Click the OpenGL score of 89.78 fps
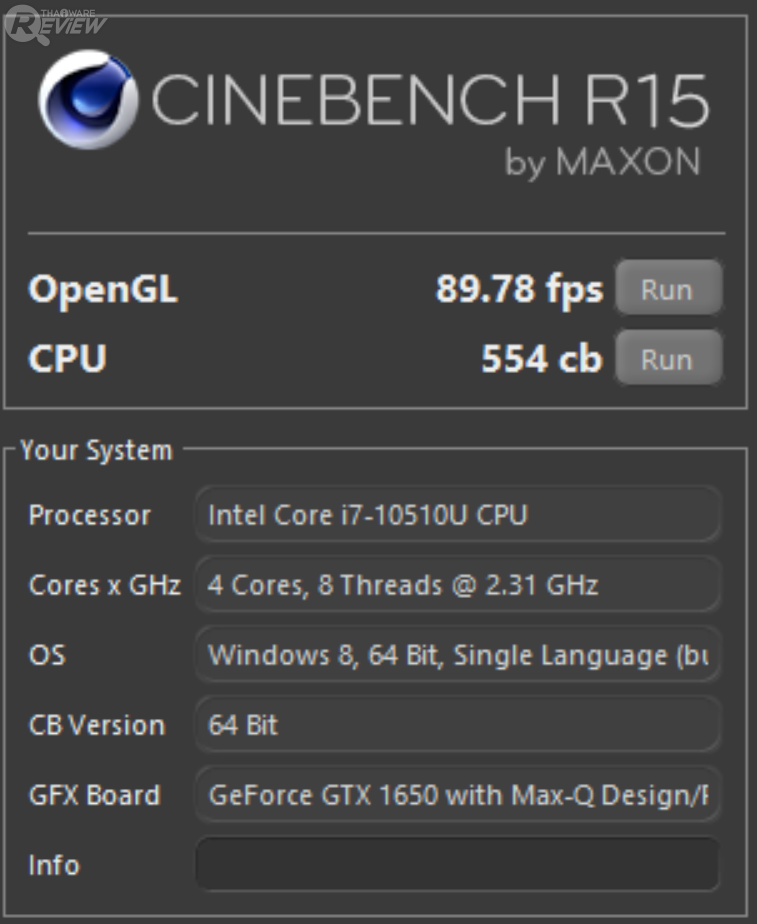Screen dimensions: 757x924 point(519,290)
